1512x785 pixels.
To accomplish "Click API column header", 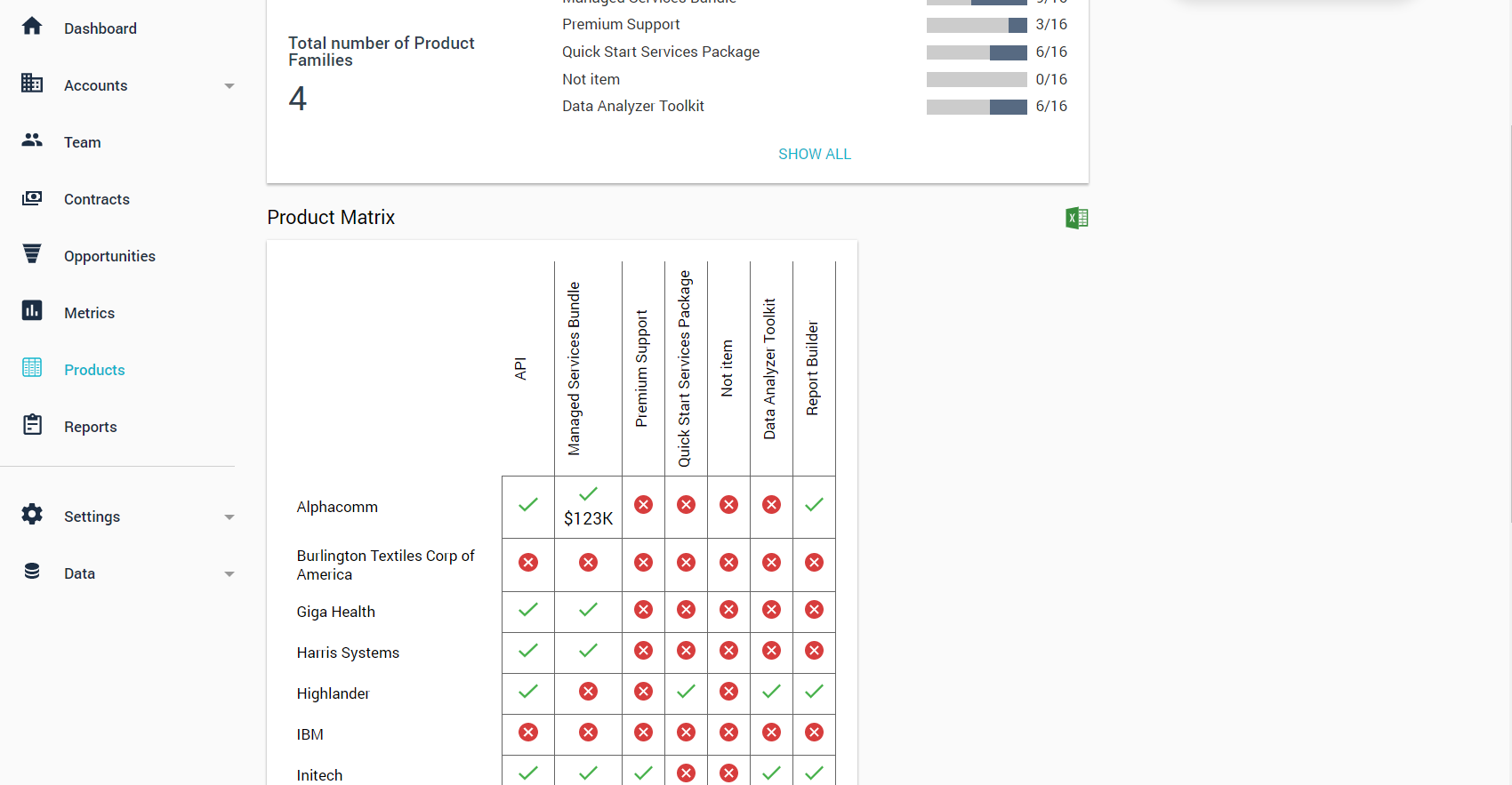I will [x=520, y=368].
